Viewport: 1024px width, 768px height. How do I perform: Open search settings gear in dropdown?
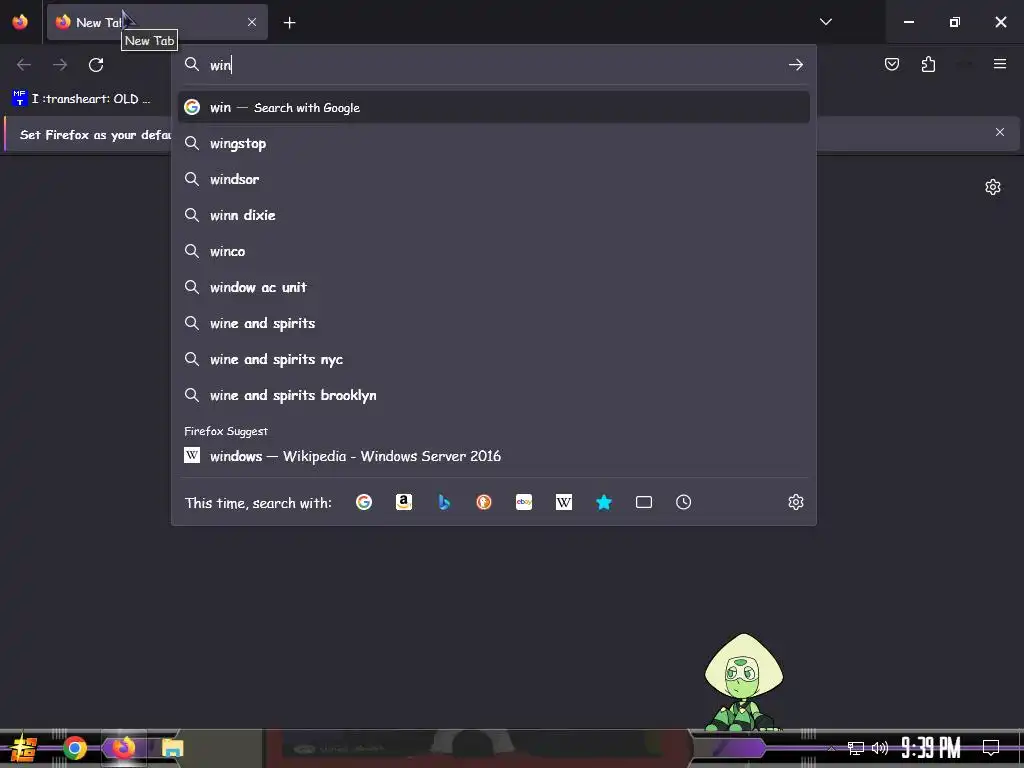(x=795, y=502)
